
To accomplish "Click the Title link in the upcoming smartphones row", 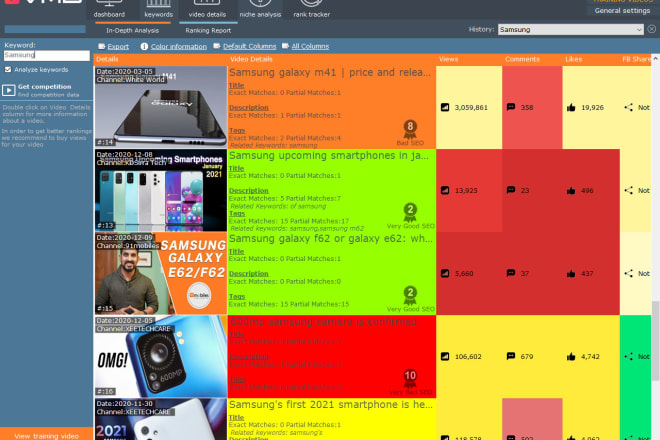I will (x=237, y=168).
